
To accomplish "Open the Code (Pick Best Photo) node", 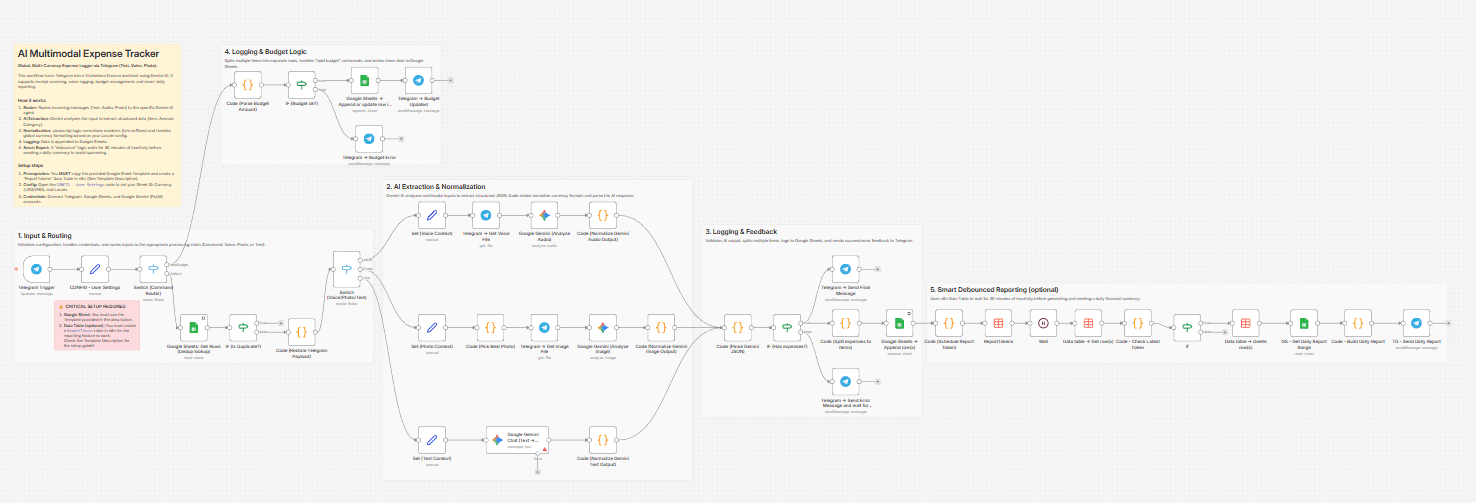I will tap(490, 326).
